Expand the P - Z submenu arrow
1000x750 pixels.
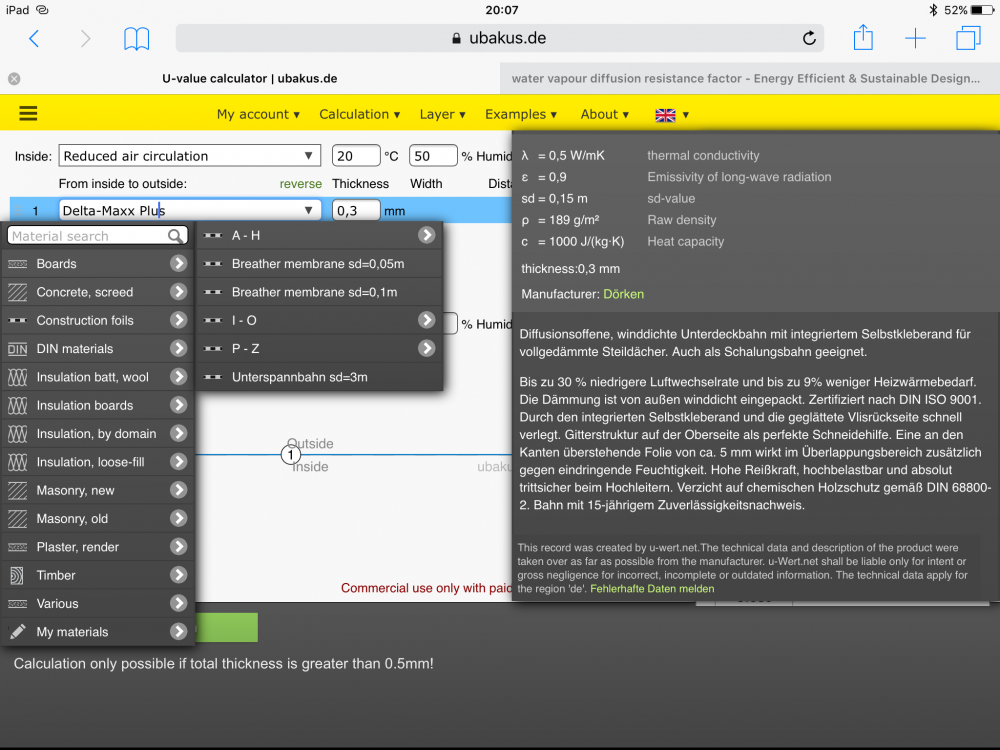coord(427,348)
